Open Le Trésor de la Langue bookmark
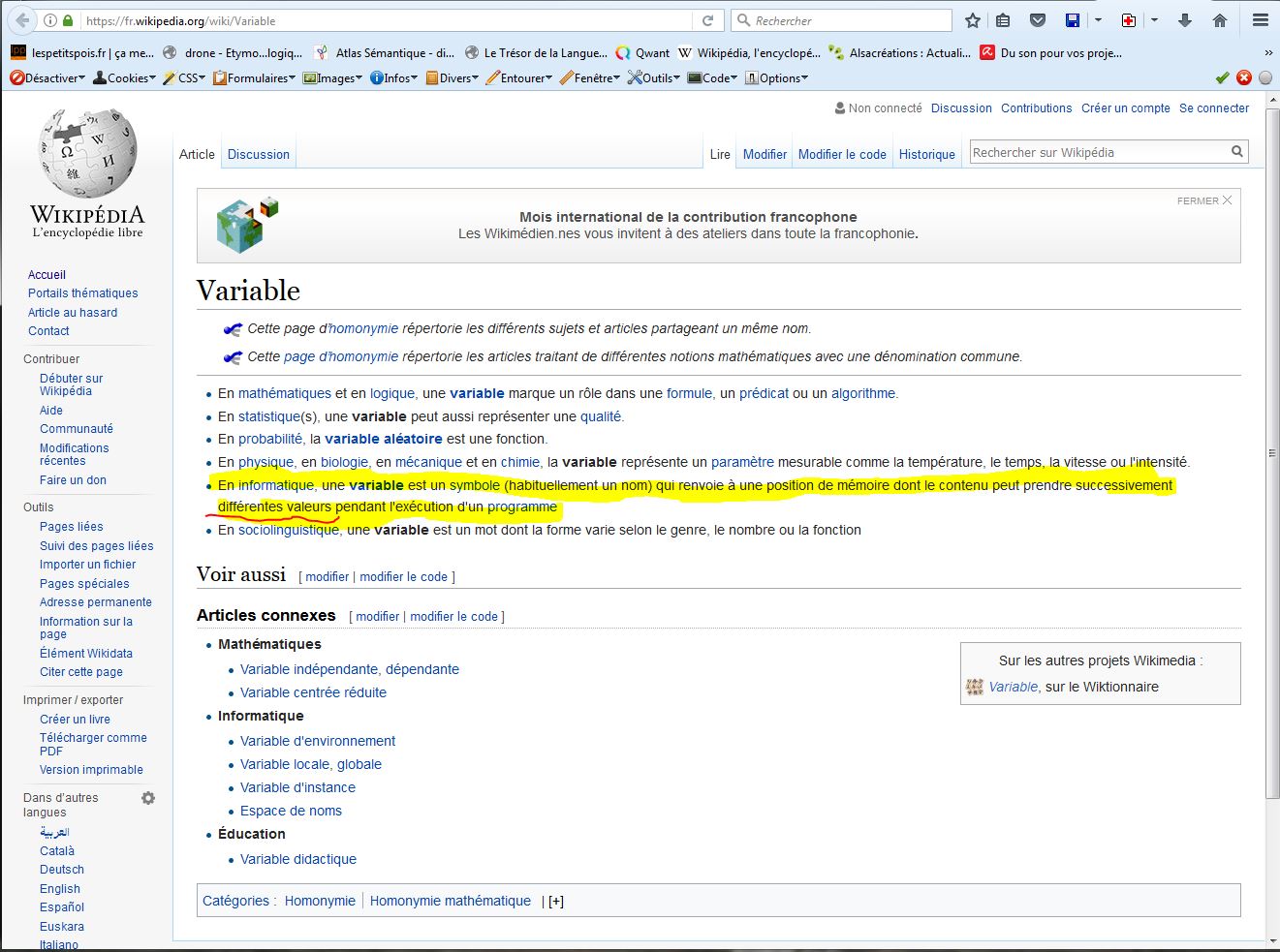The height and width of the screenshot is (952, 1280). [536, 53]
